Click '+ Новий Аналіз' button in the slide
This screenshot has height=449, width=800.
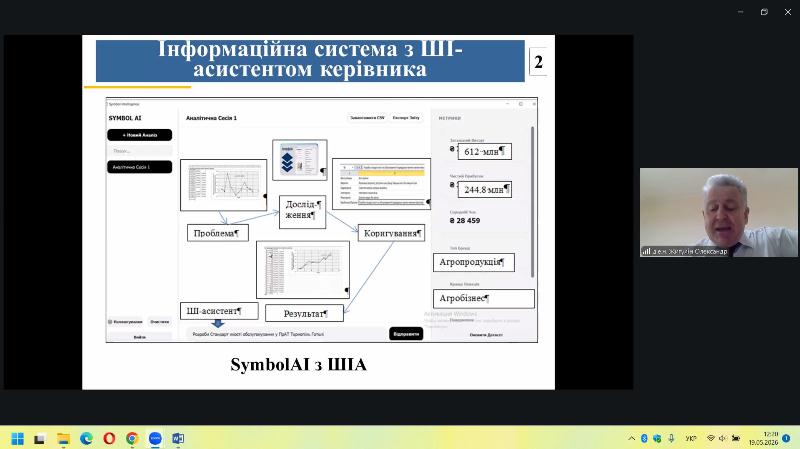[x=139, y=135]
